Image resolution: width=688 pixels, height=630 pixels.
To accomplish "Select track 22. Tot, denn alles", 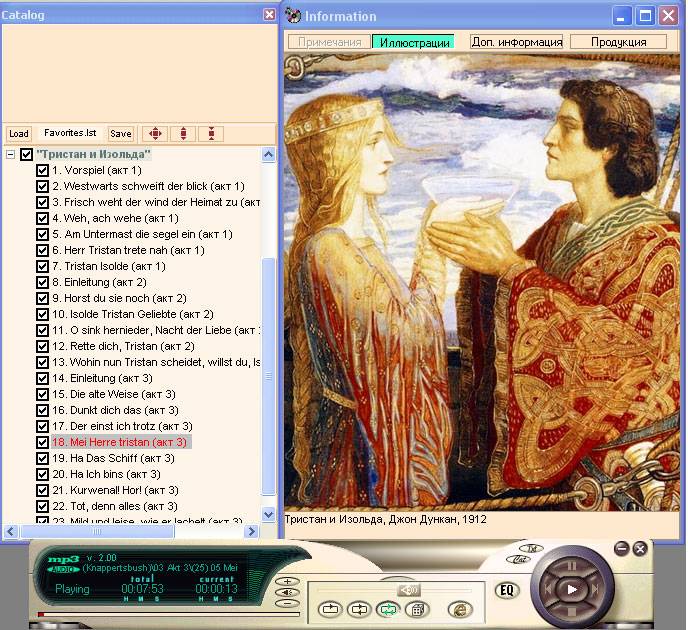I will (x=115, y=506).
